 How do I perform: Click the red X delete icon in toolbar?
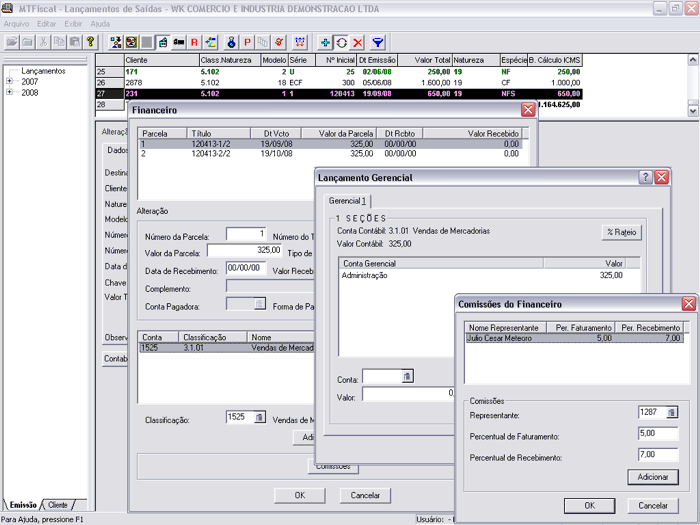click(357, 42)
